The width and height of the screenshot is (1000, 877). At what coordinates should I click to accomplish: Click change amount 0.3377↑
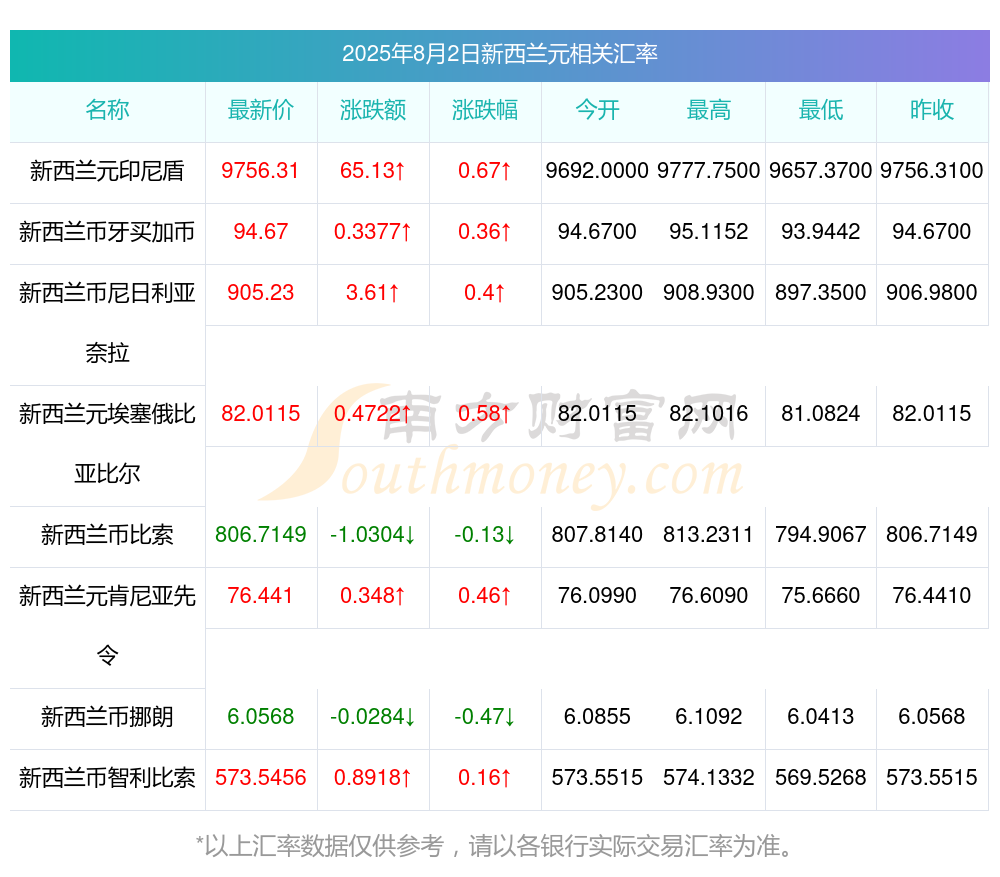point(372,231)
